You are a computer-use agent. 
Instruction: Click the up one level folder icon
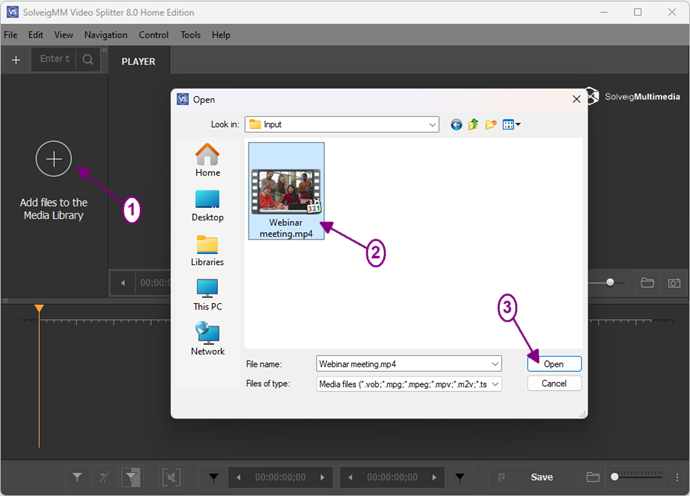coord(473,125)
